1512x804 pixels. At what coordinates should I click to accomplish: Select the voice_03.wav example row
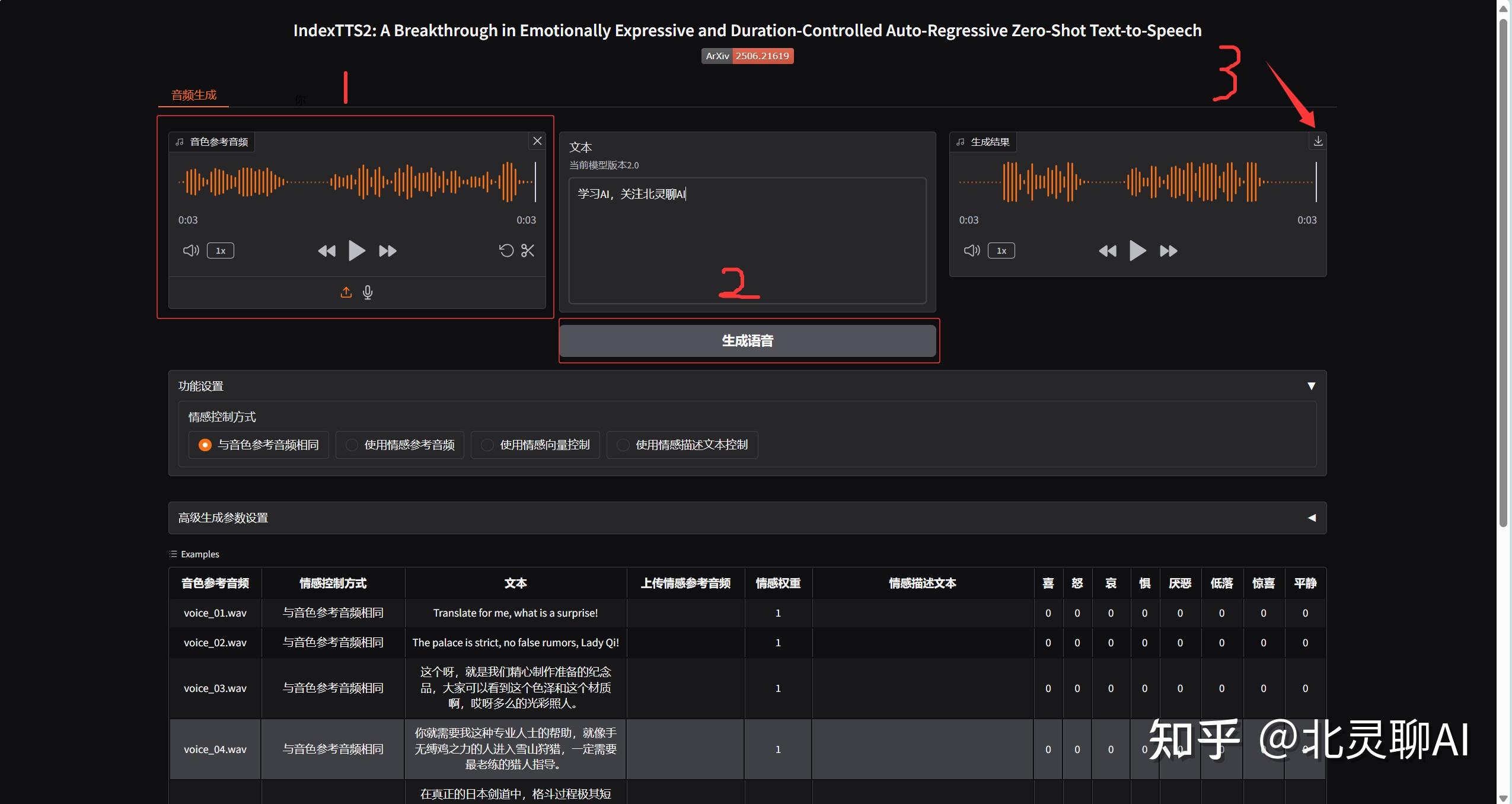click(215, 688)
